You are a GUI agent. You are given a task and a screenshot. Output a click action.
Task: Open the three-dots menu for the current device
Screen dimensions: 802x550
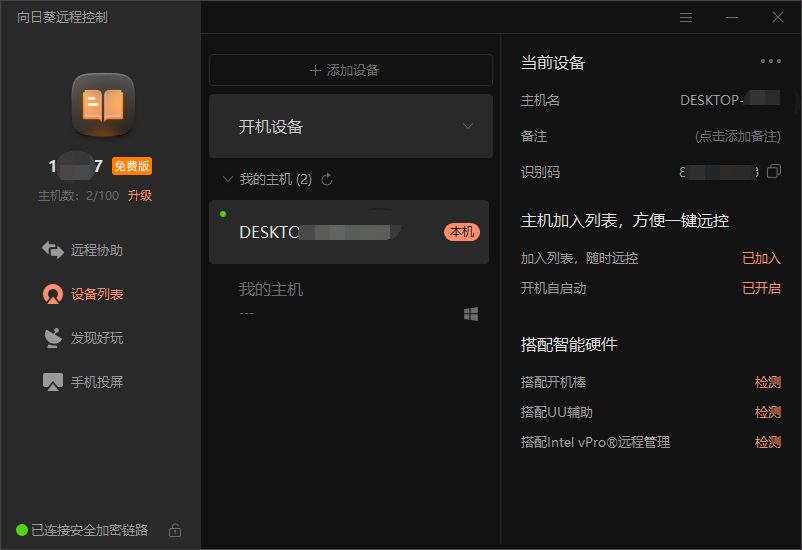(x=770, y=61)
